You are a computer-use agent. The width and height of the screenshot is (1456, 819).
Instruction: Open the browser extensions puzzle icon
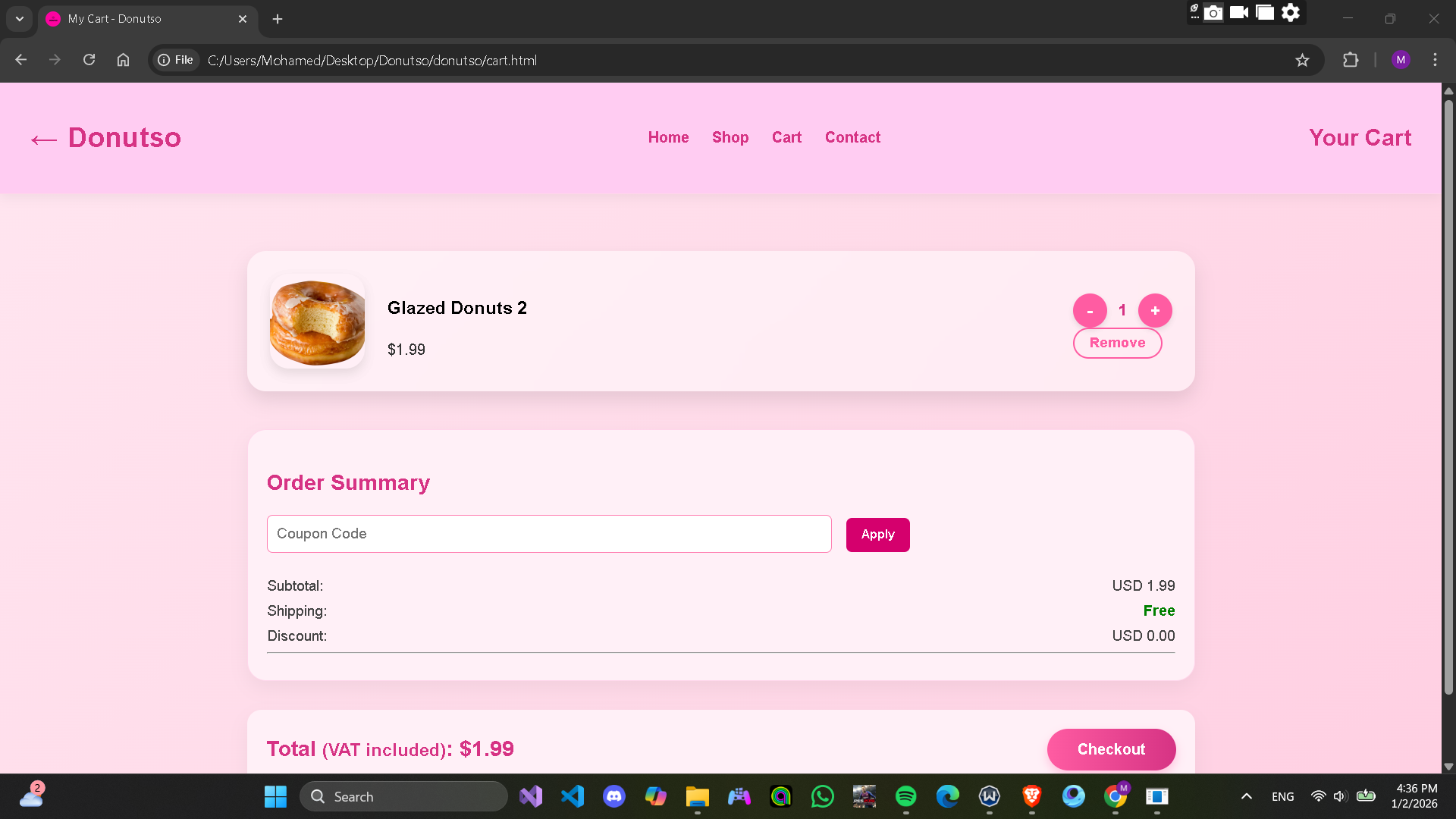[1351, 60]
